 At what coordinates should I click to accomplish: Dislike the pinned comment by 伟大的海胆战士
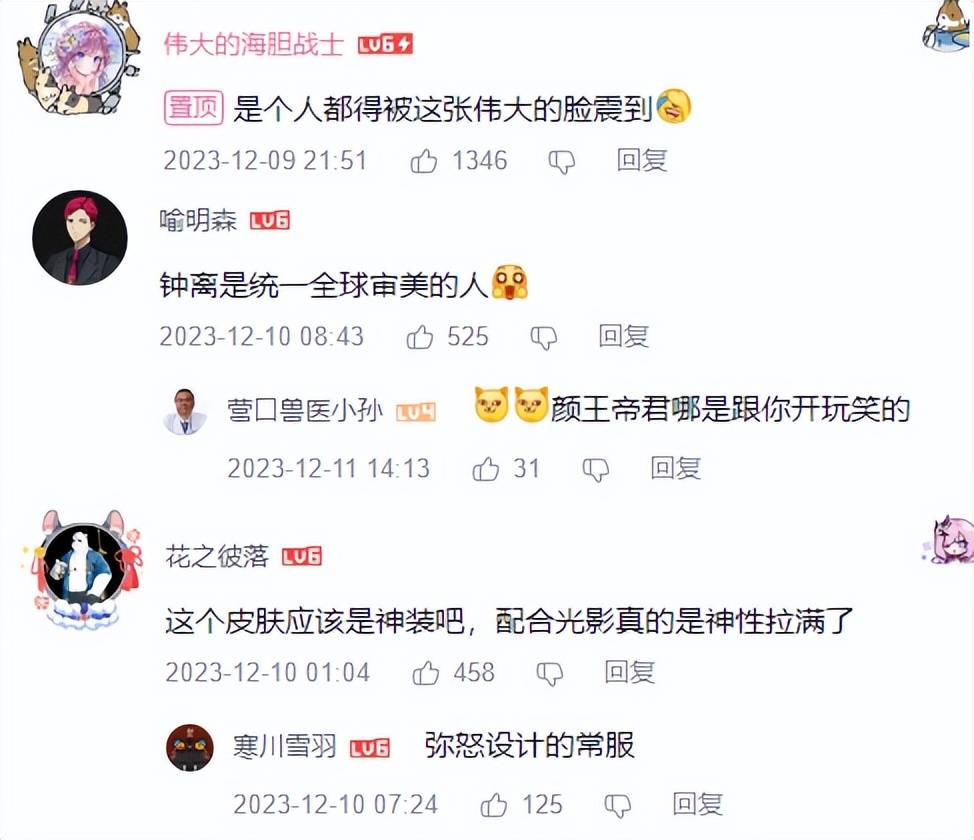point(562,162)
